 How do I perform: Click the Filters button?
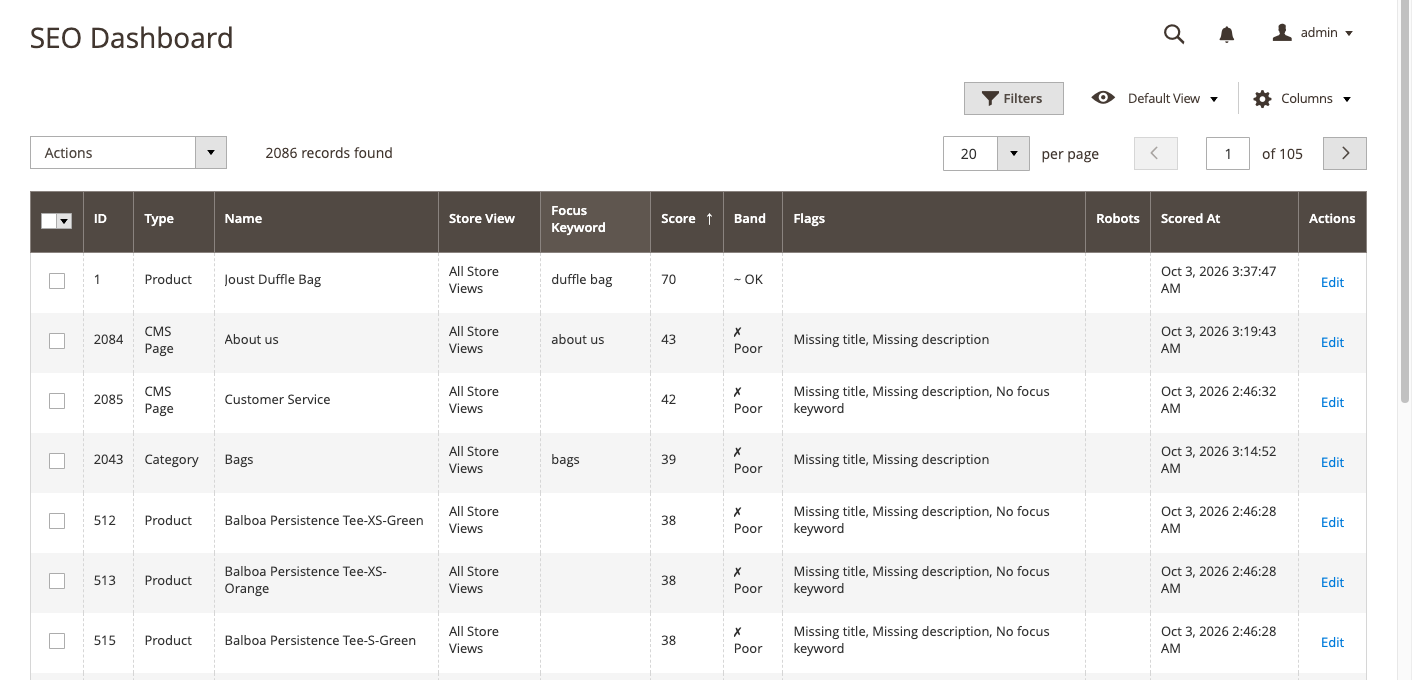1013,98
